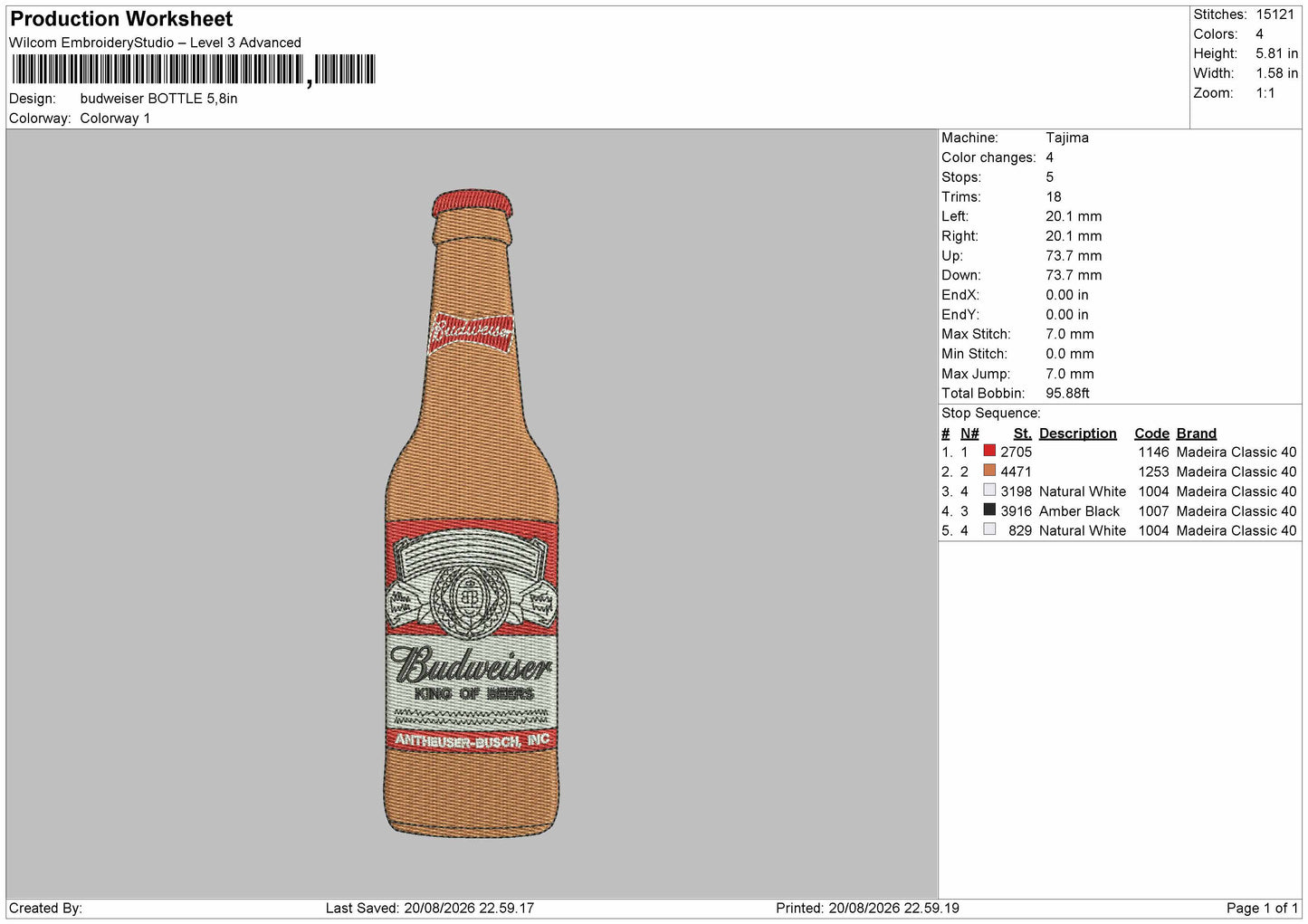
Task: Click the Stops value 5
Action: coord(1049,177)
